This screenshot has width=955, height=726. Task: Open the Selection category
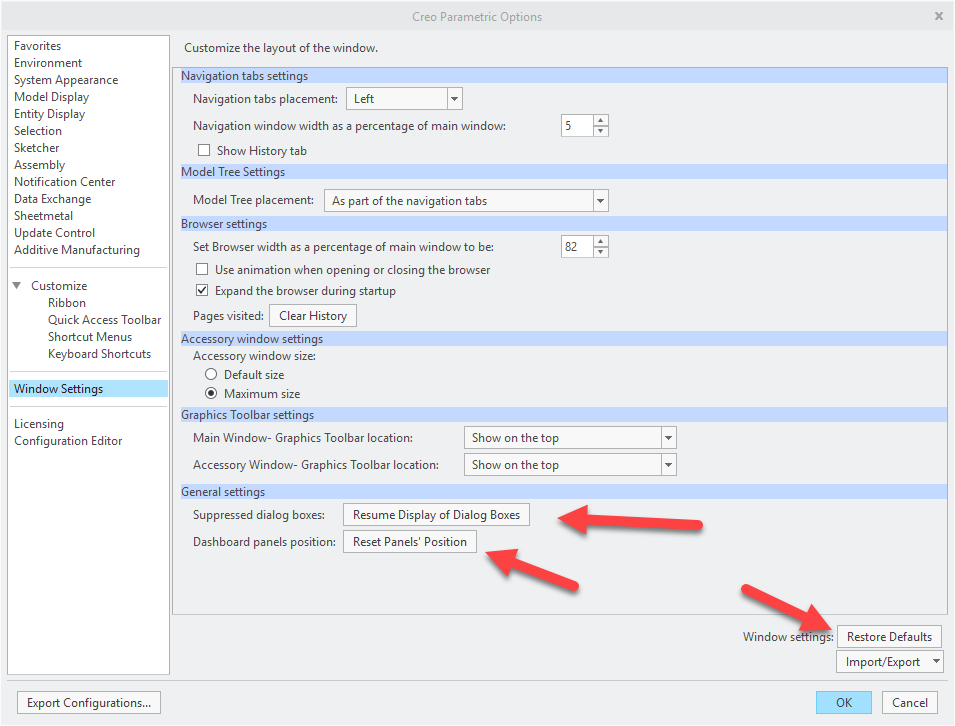point(38,131)
